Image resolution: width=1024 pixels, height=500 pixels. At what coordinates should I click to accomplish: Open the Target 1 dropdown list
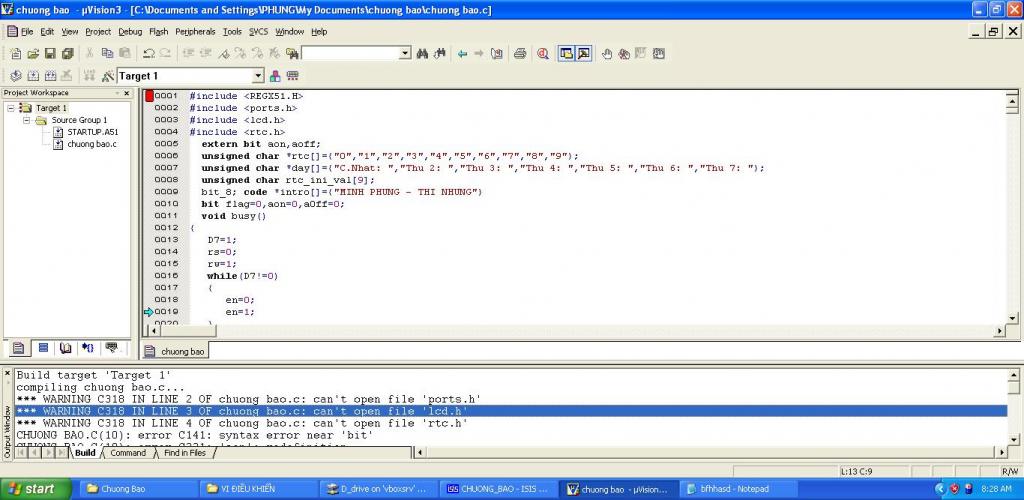(x=257, y=76)
